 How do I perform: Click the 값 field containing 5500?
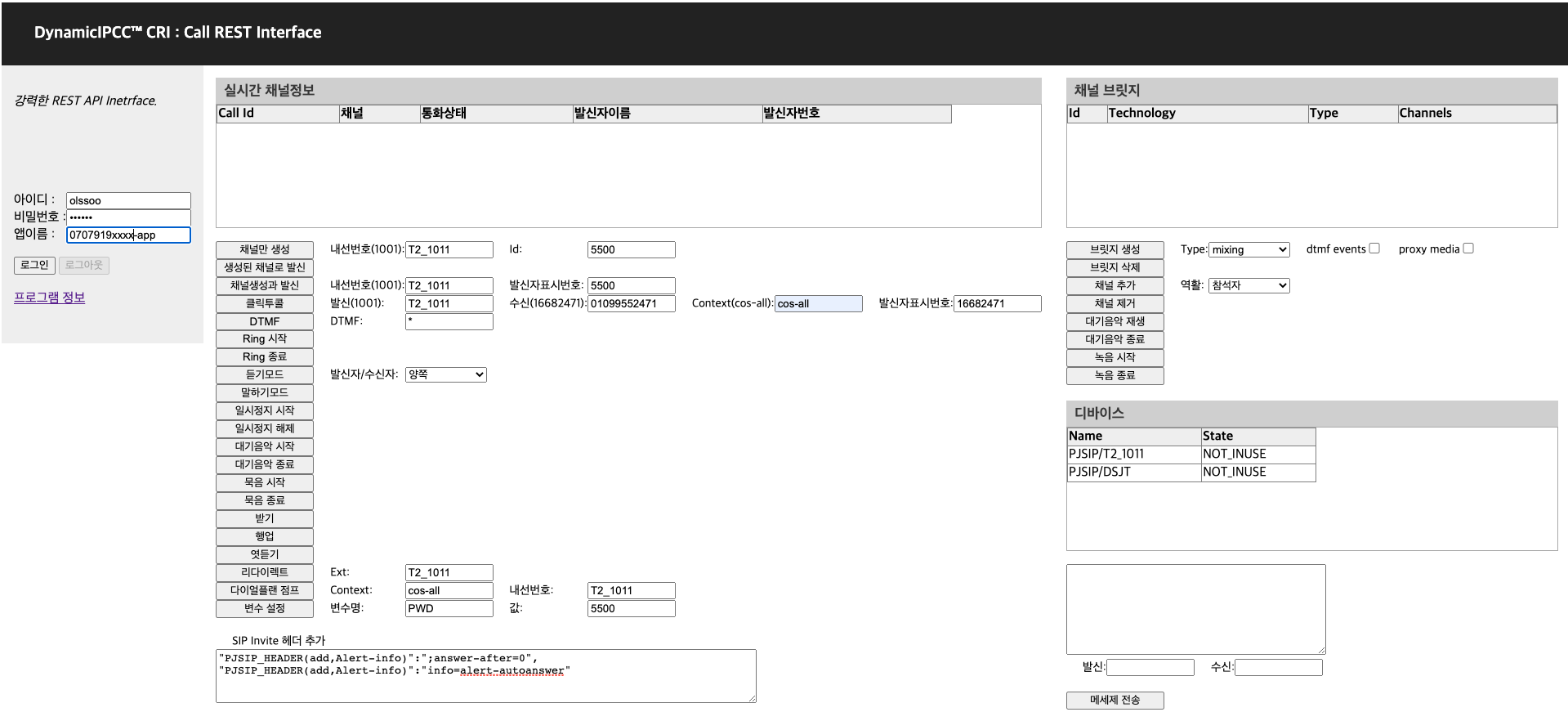632,608
